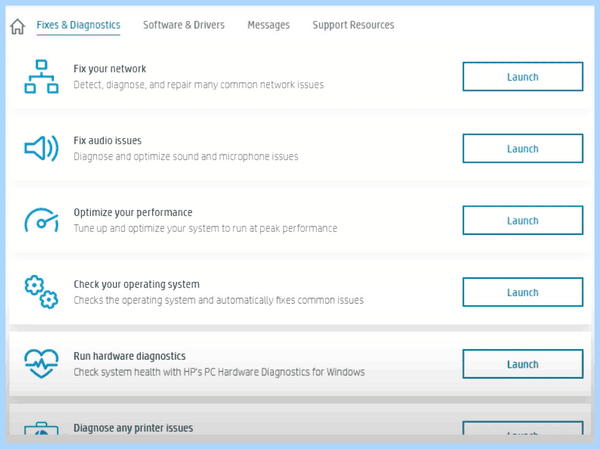Click 'Checks the operating system' description
This screenshot has width=600, height=449.
218,300
